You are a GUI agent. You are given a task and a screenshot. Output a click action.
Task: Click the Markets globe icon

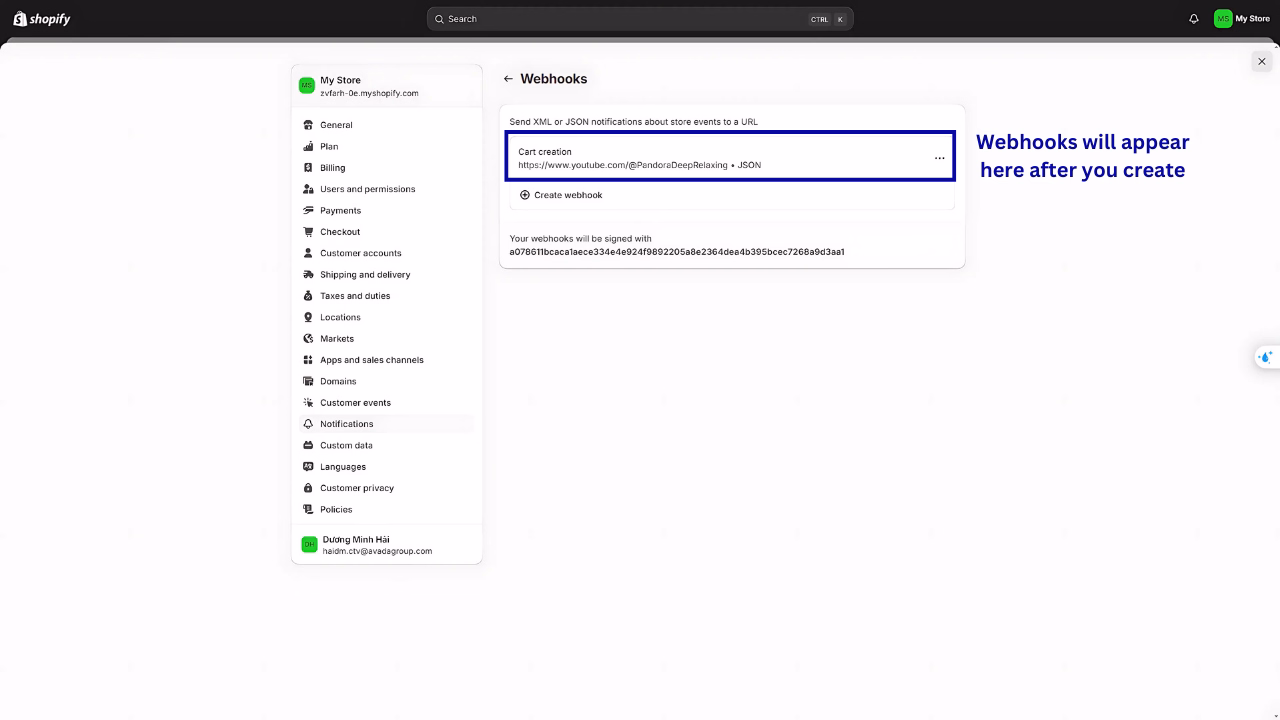coord(308,338)
